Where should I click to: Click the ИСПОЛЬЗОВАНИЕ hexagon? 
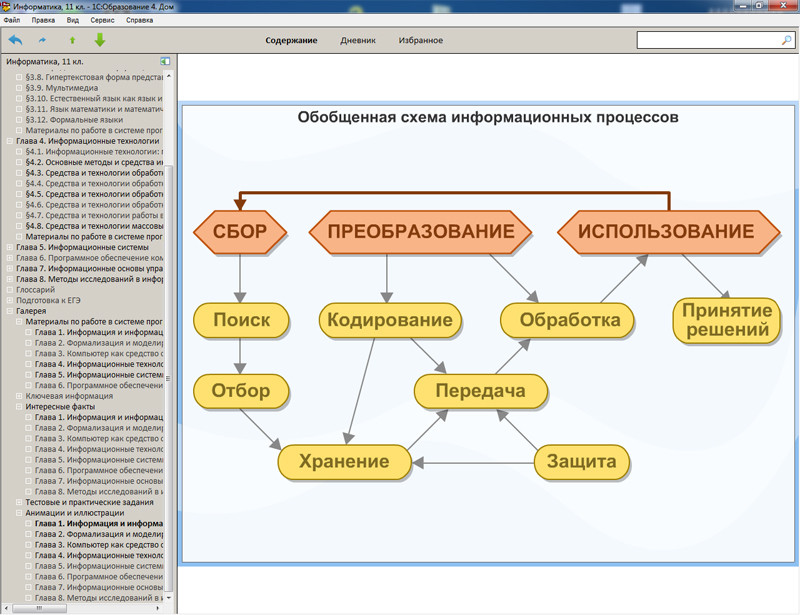pos(668,232)
